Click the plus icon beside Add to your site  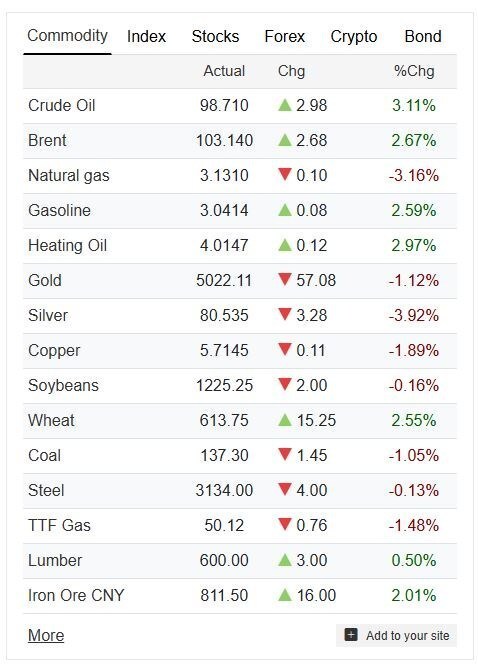coord(351,635)
